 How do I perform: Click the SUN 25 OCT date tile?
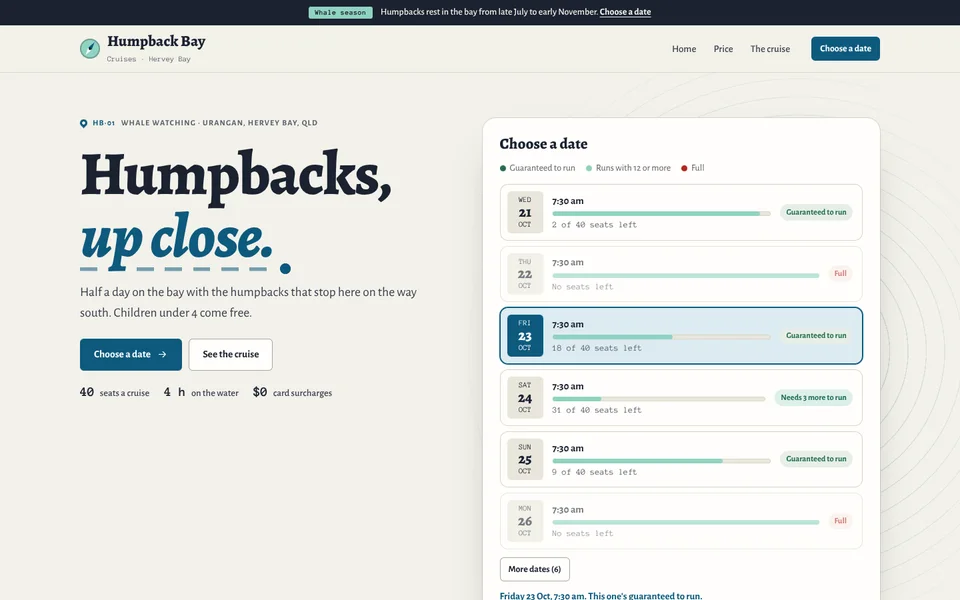(525, 459)
